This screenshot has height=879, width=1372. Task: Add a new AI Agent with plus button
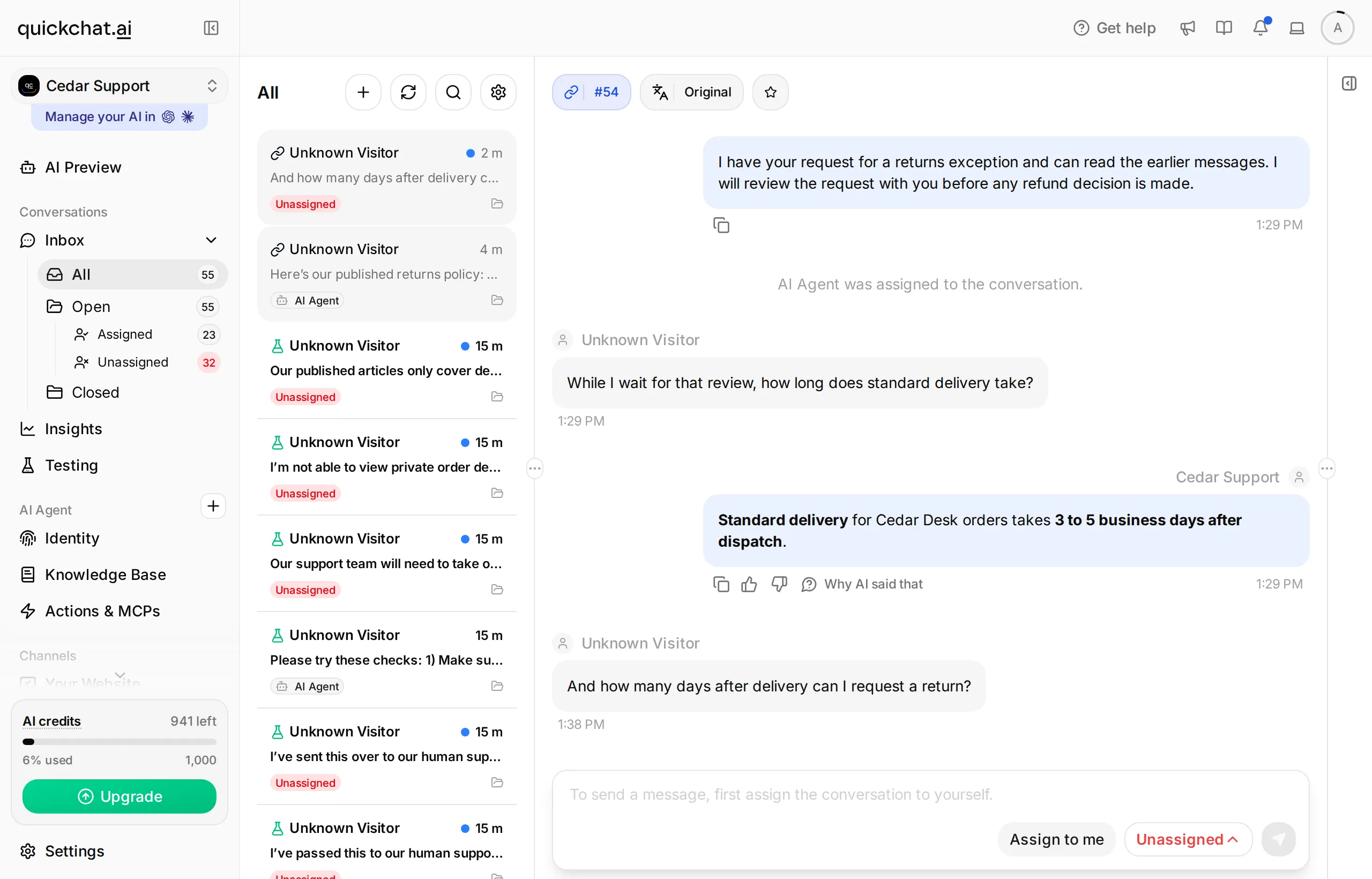[213, 506]
